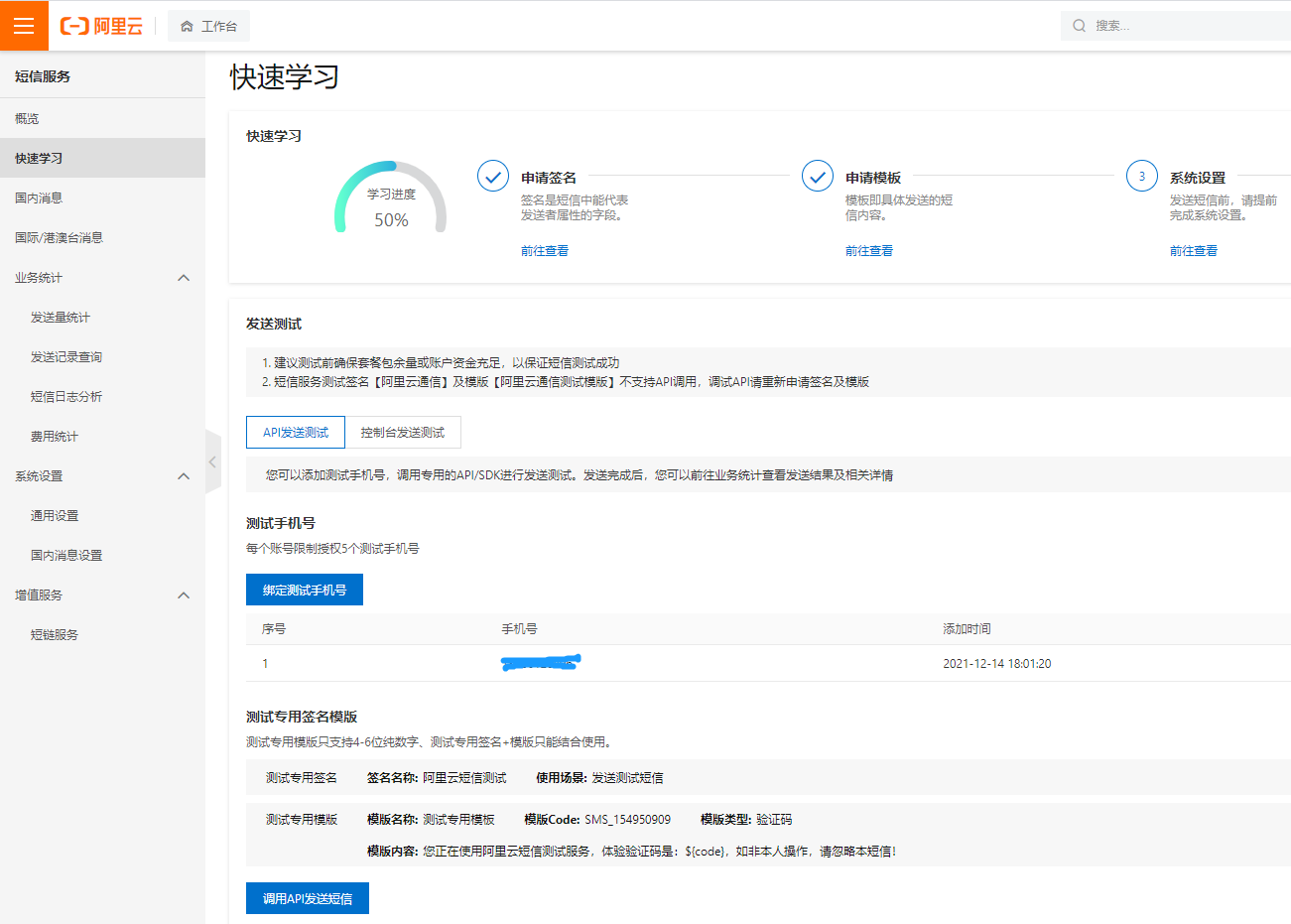Open 国际/港澳台消息 in the sidebar

[x=102, y=237]
